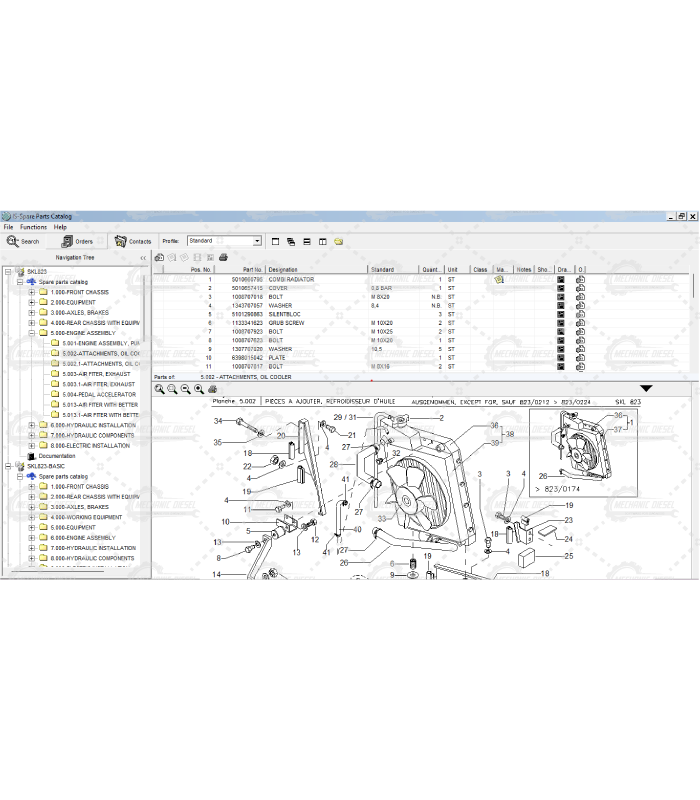
Task: Collapse the SKL823-BASIC tree node
Action: tap(7, 466)
